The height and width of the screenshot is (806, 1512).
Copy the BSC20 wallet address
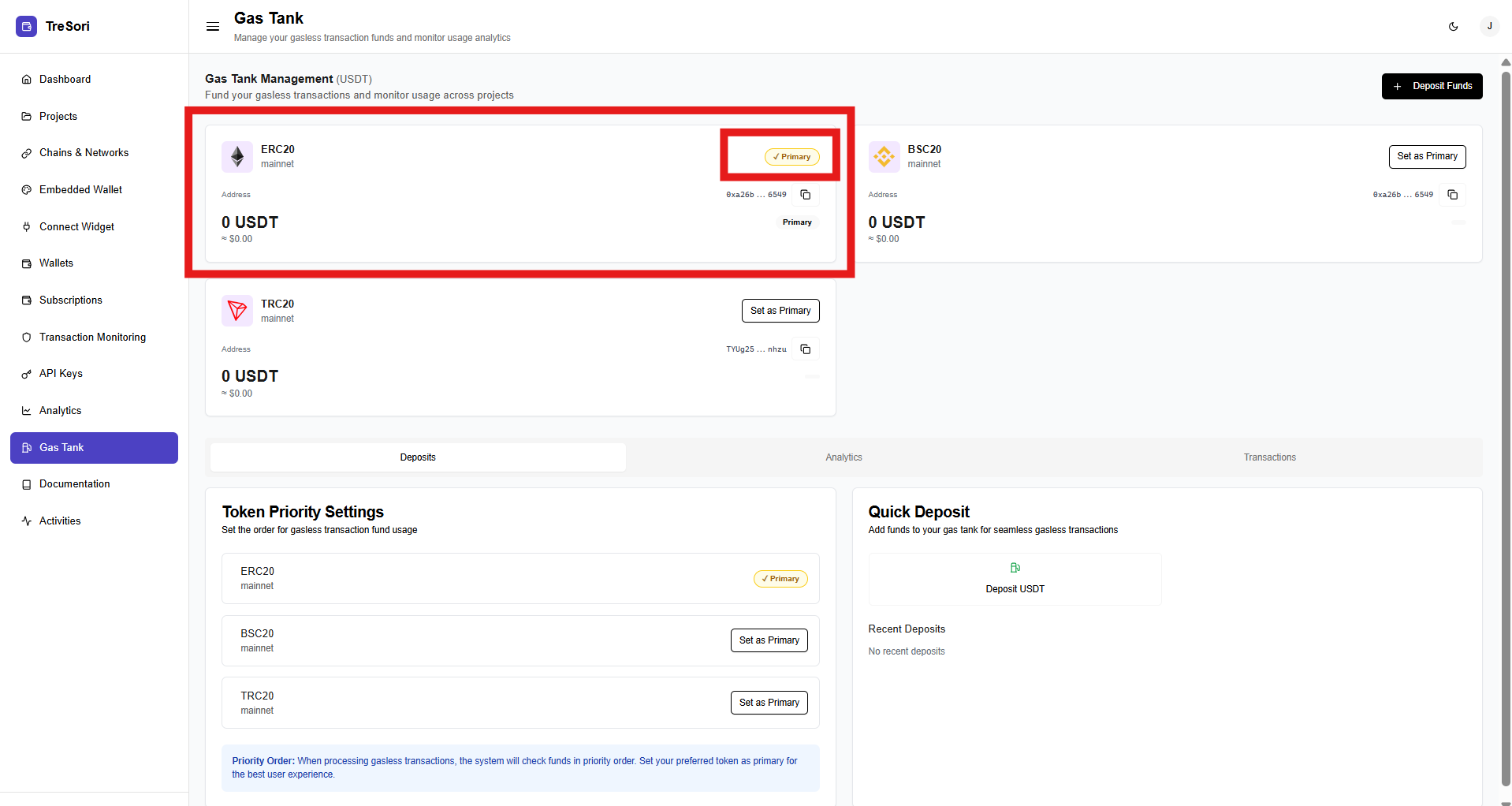[1452, 195]
